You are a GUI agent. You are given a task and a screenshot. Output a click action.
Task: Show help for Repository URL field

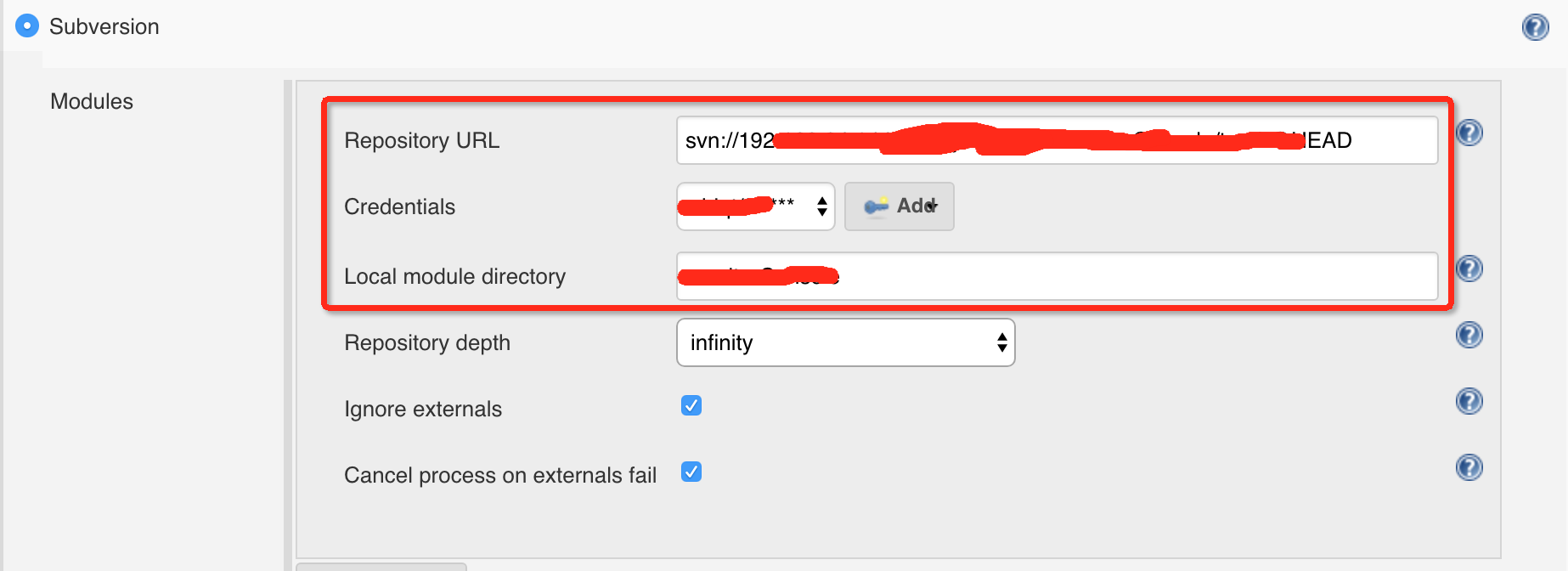pos(1469,133)
